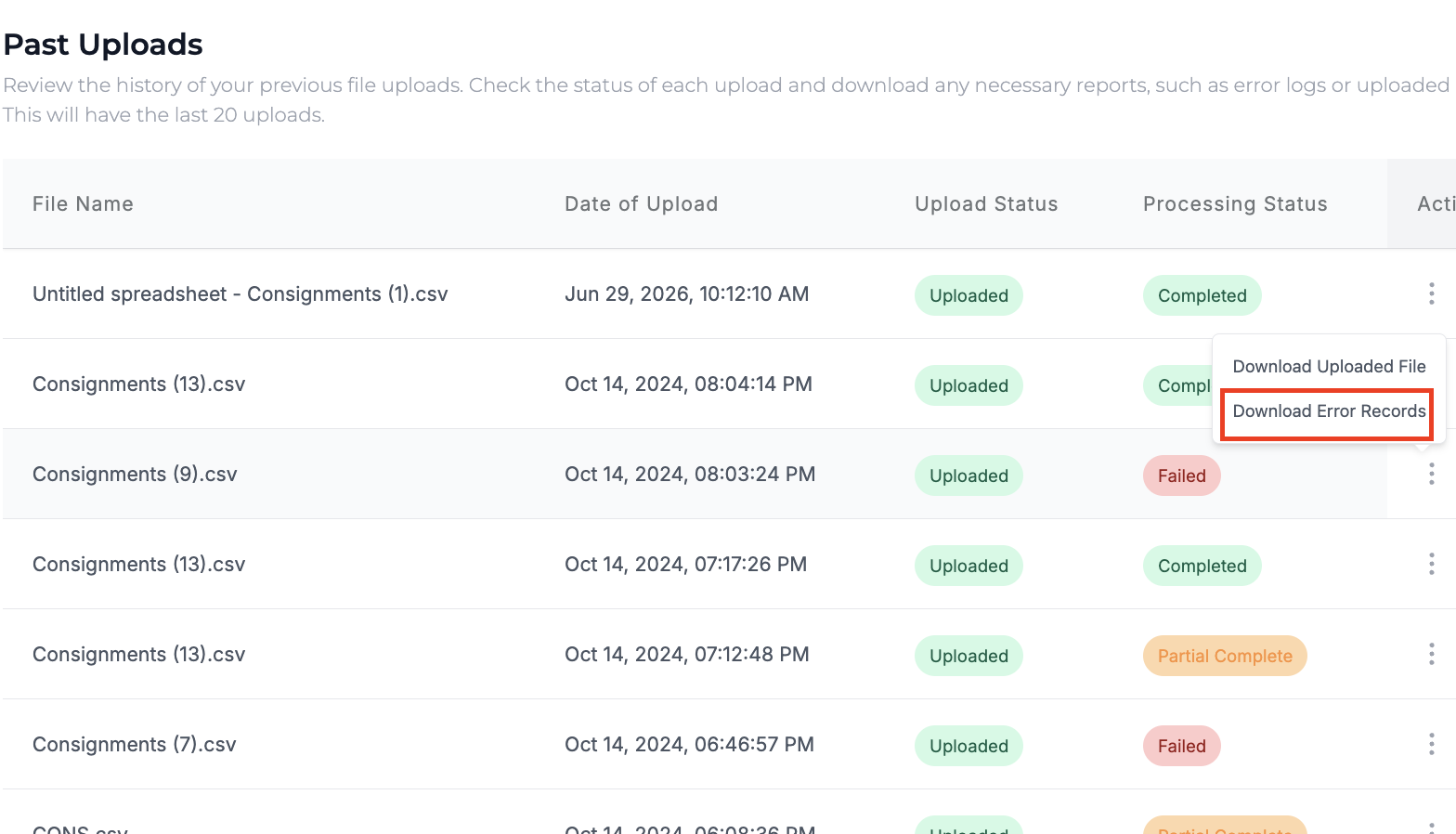Click Completed badge for Untitled spreadsheet row
The image size is (1456, 834).
1202,295
